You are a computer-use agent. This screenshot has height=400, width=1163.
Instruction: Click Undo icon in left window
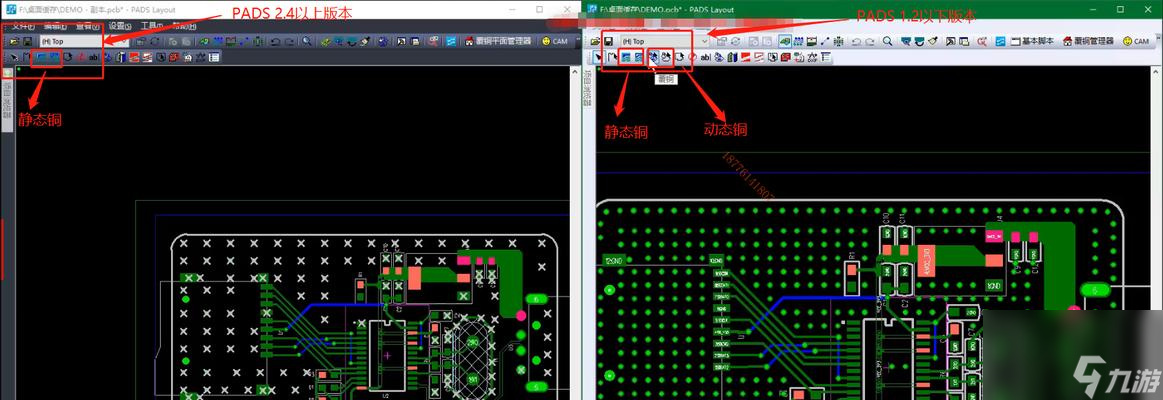pos(274,42)
